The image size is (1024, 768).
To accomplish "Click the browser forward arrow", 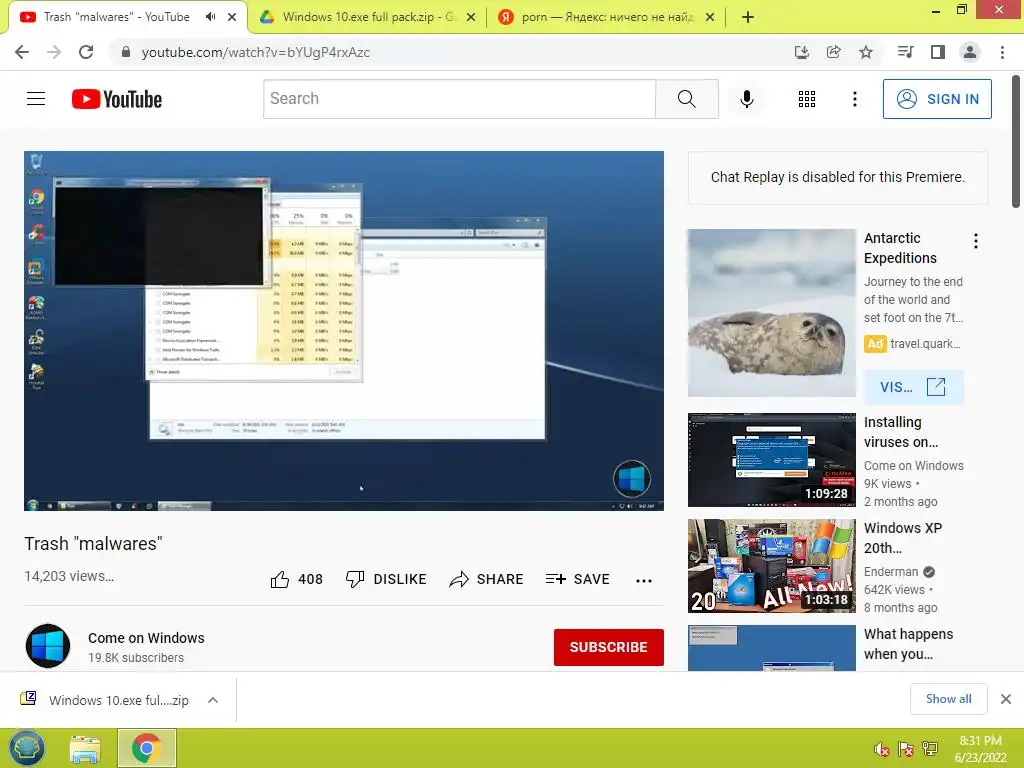I will [x=54, y=52].
